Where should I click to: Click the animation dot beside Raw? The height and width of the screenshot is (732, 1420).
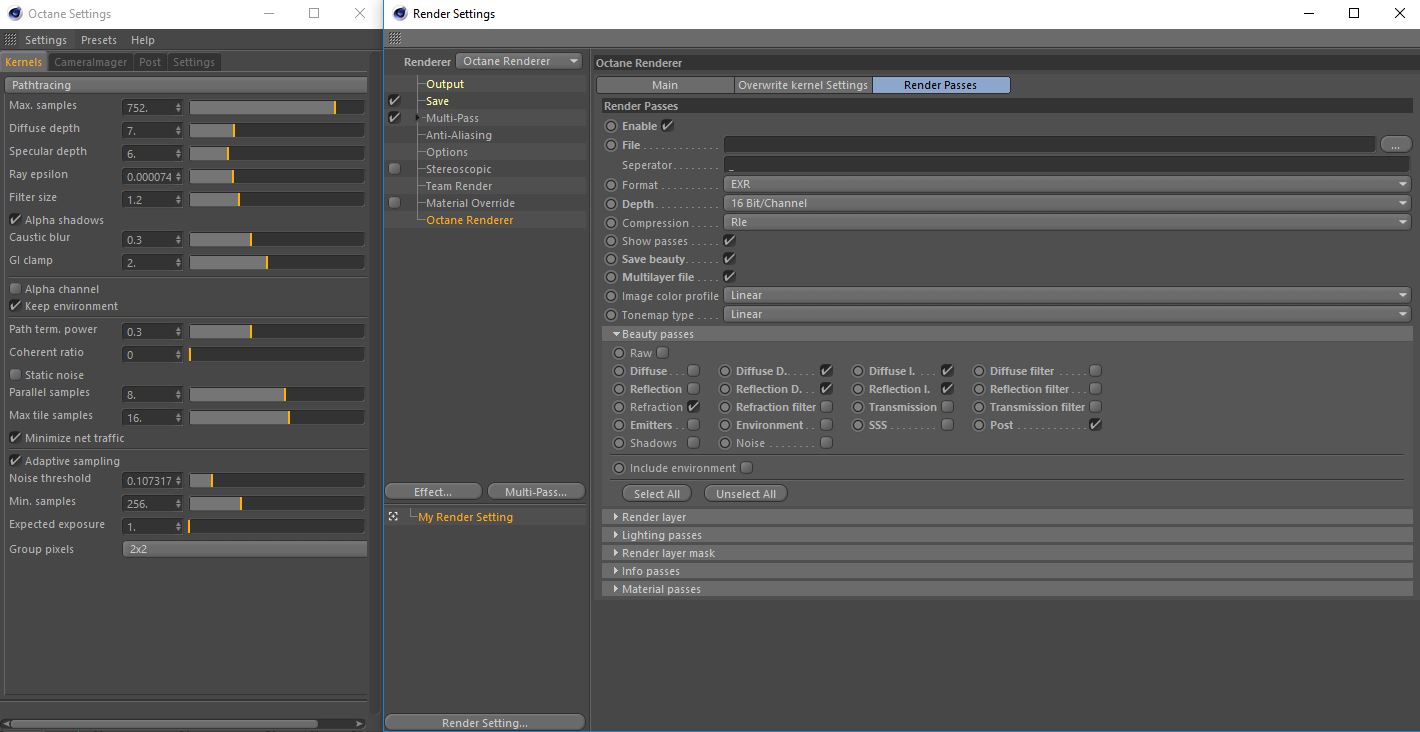619,353
